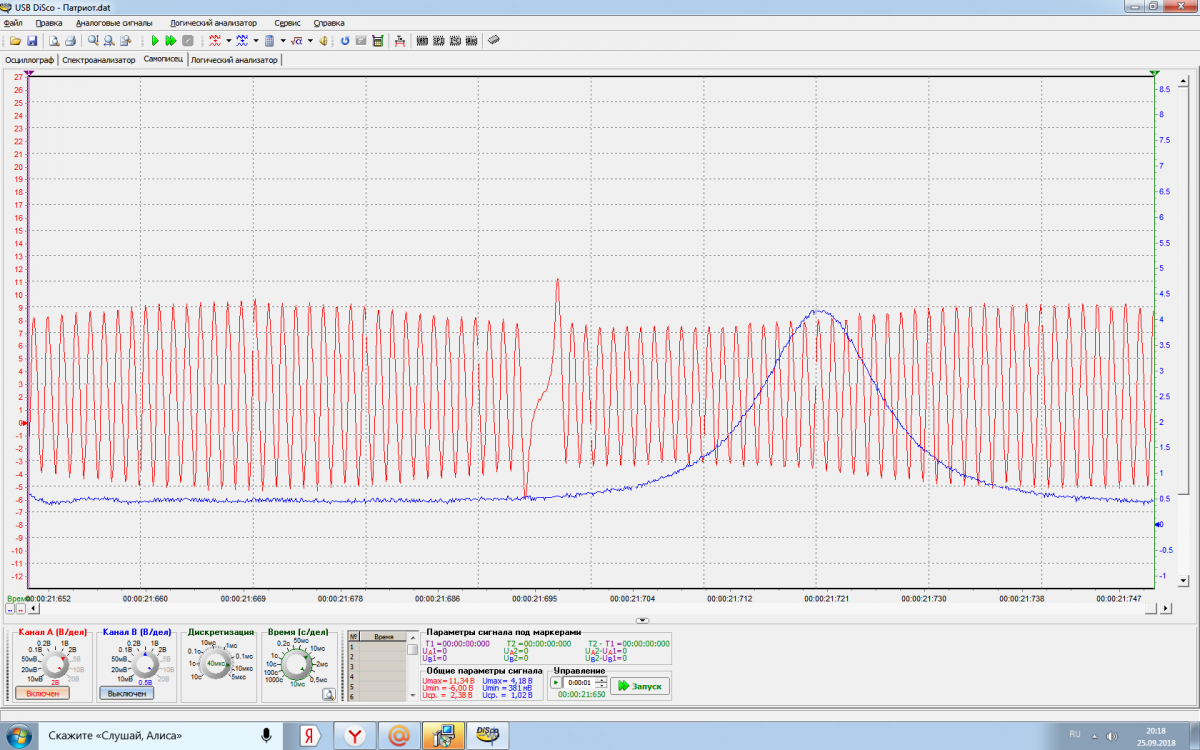Open the DiSco app on the taskbar
Screen dimensions: 1200x750
pos(487,735)
